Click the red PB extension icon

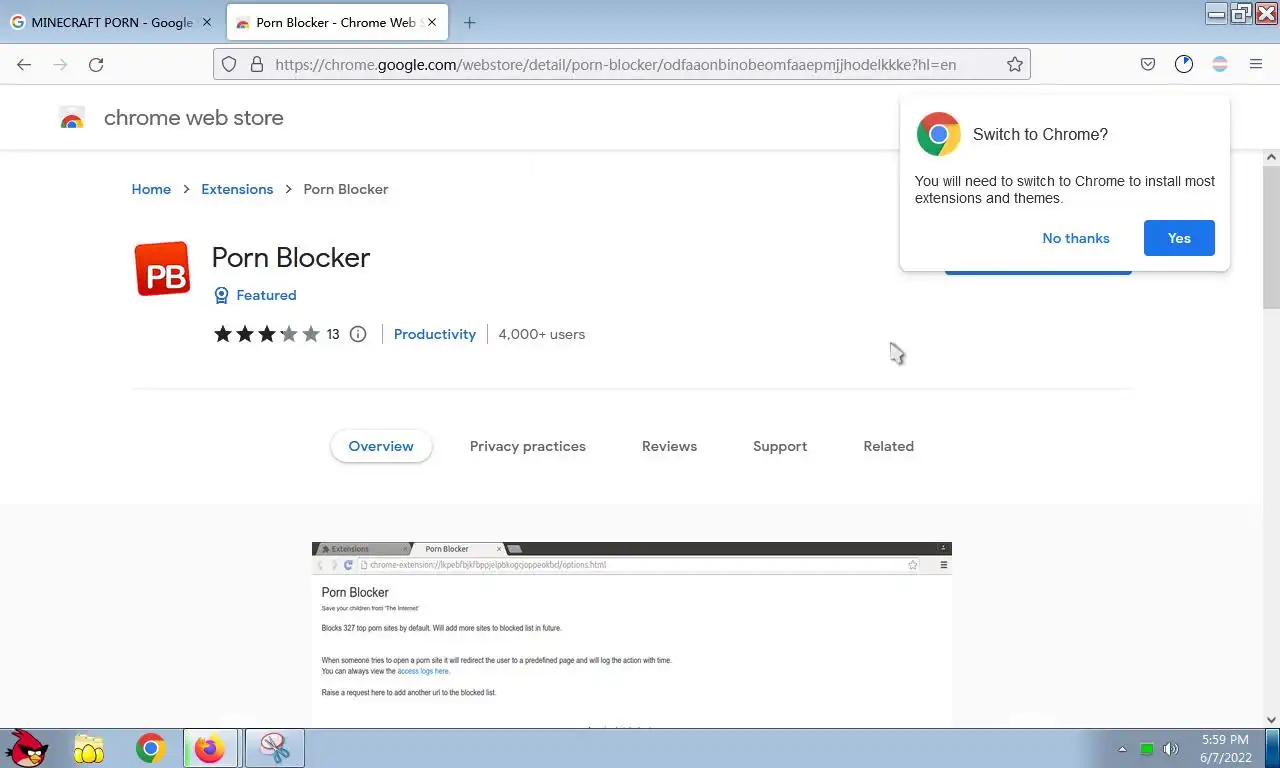[x=162, y=269]
